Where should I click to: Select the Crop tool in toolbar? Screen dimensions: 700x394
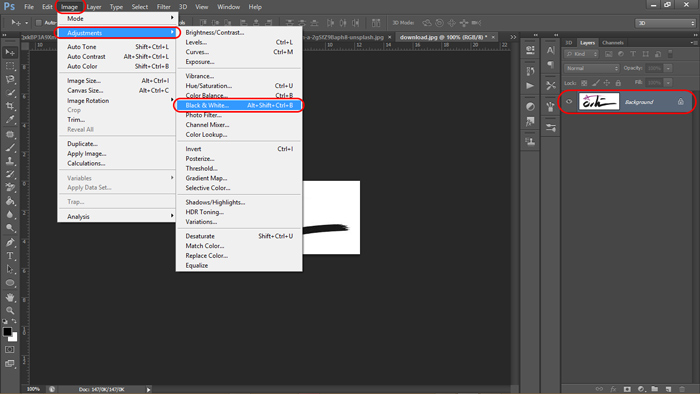click(x=10, y=106)
